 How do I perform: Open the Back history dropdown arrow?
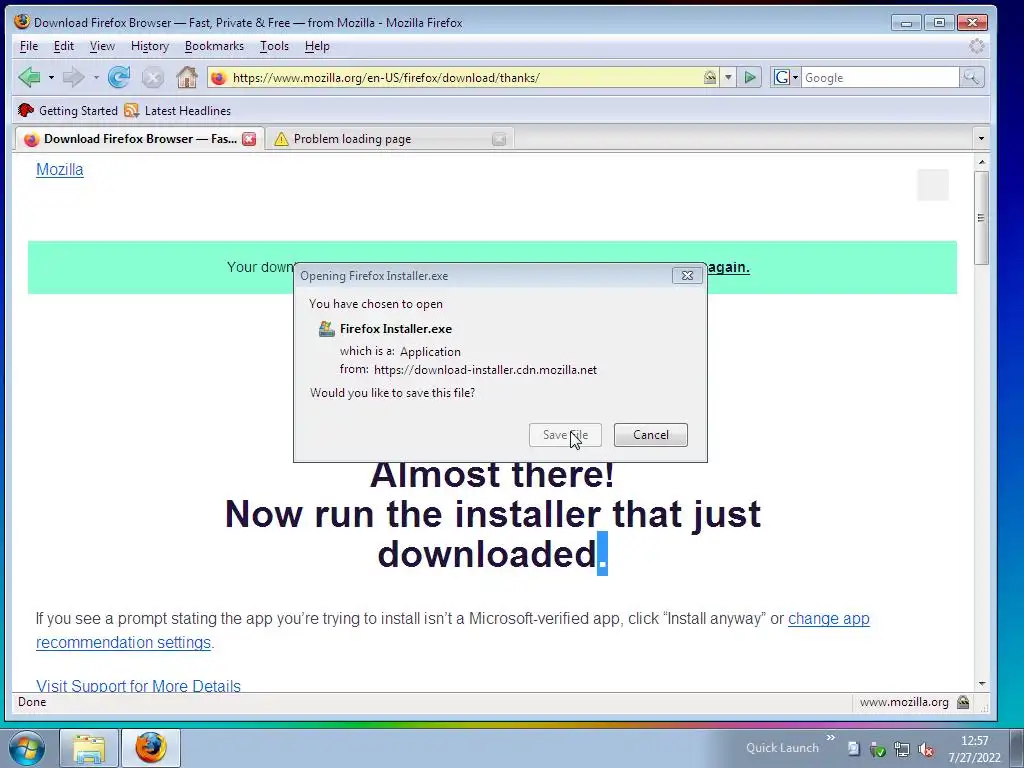(51, 78)
